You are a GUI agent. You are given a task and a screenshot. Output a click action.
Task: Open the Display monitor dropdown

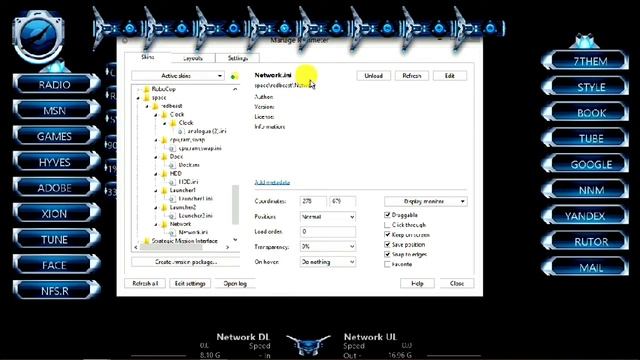coord(426,201)
